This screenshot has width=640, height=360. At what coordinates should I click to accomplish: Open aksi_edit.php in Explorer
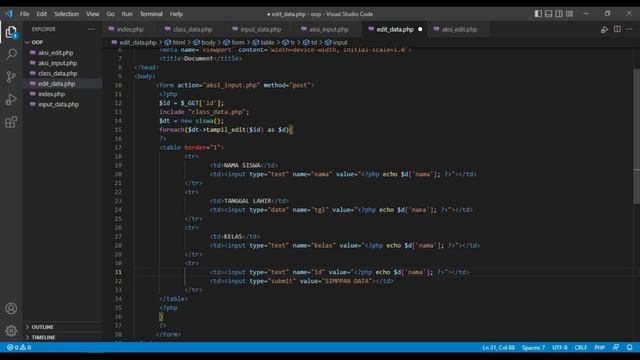(56, 53)
